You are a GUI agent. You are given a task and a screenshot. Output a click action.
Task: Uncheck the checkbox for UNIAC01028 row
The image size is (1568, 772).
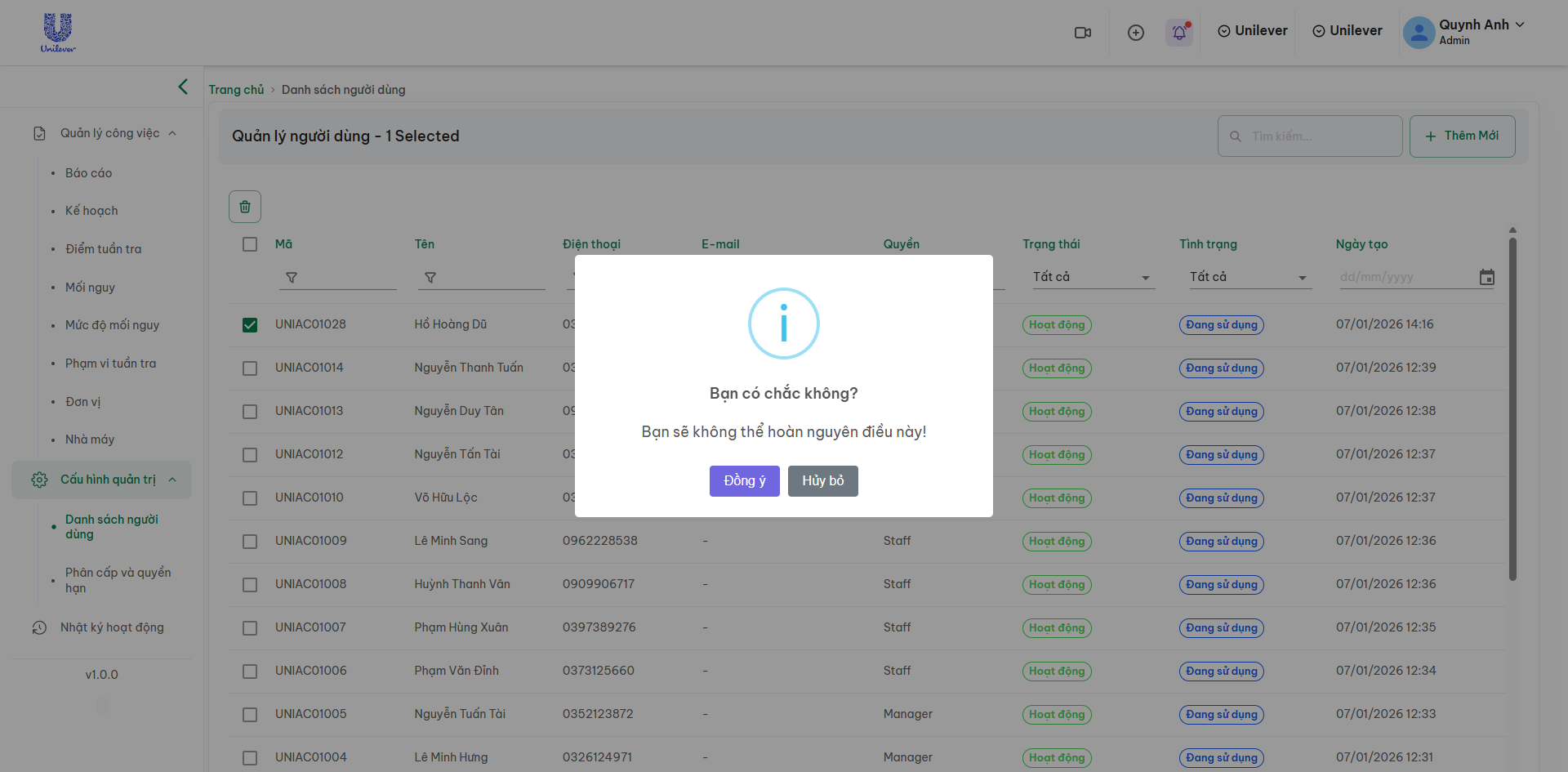[250, 325]
